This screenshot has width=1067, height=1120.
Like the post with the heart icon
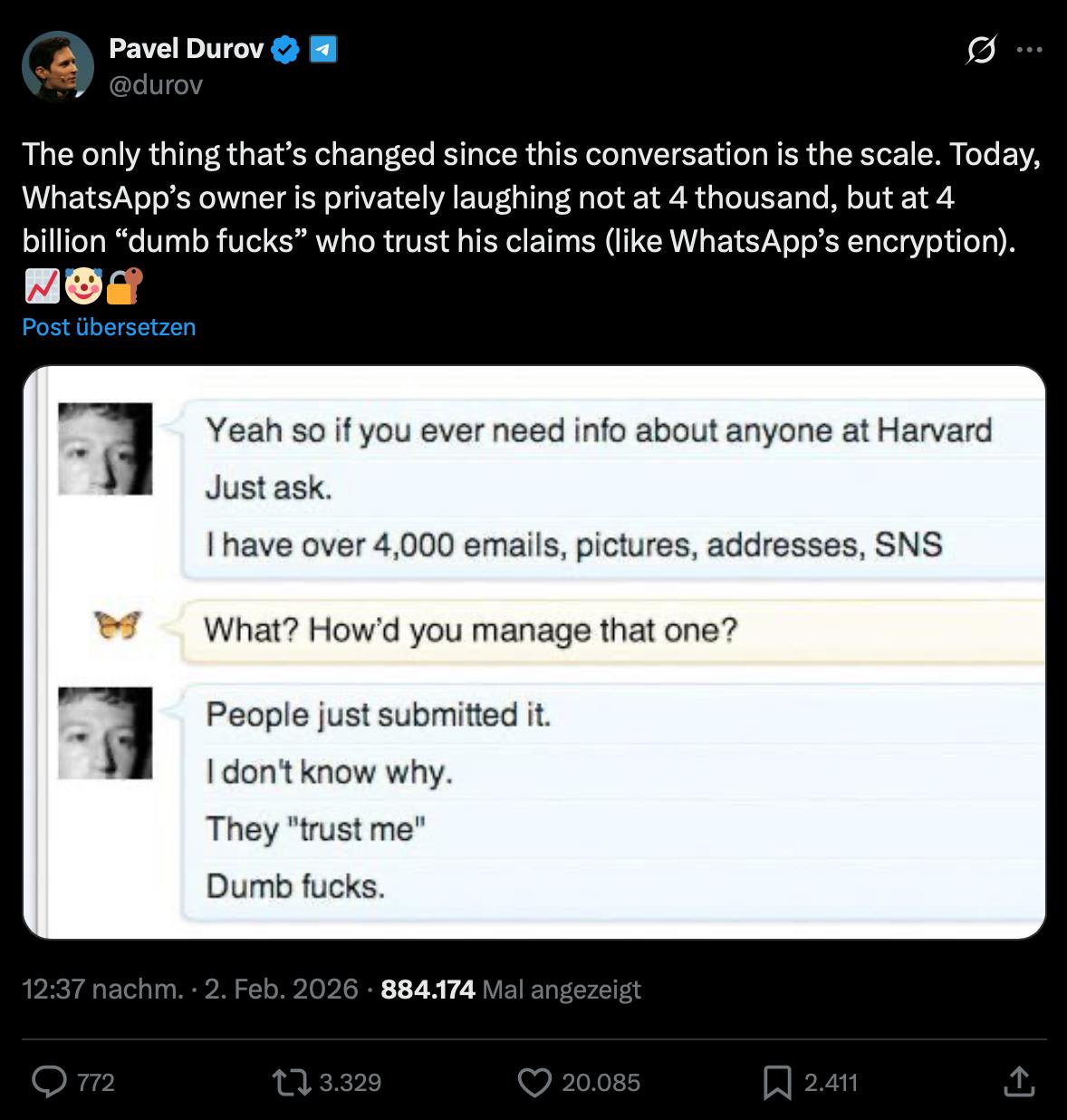(x=534, y=1082)
